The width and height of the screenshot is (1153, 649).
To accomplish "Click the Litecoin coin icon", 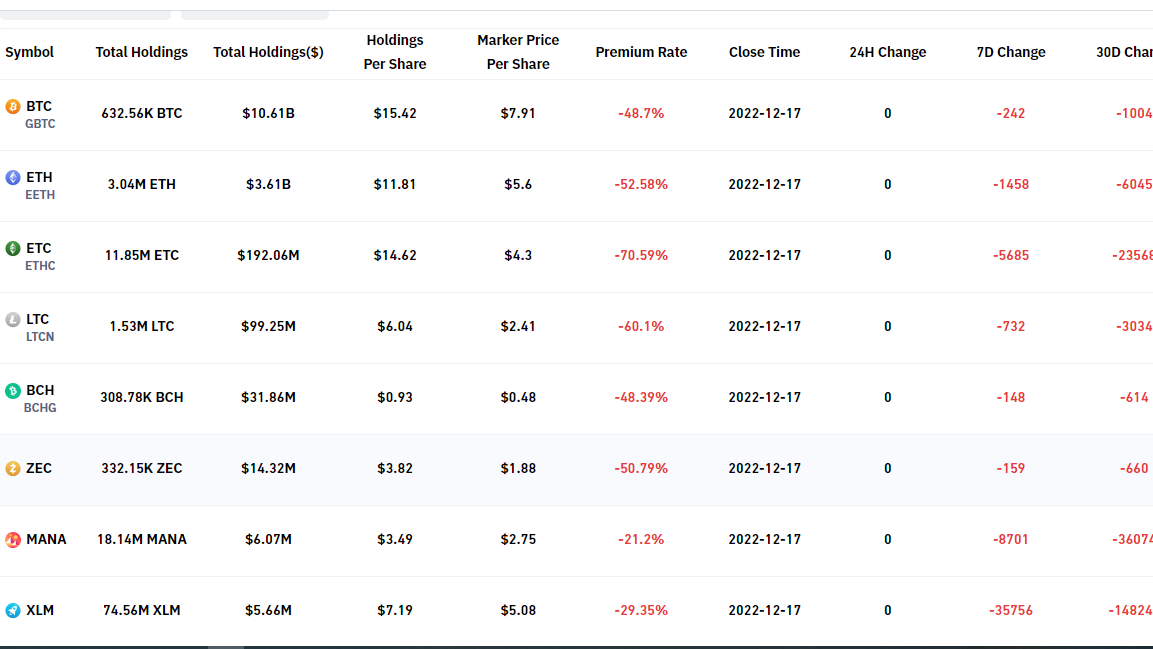I will [13, 320].
